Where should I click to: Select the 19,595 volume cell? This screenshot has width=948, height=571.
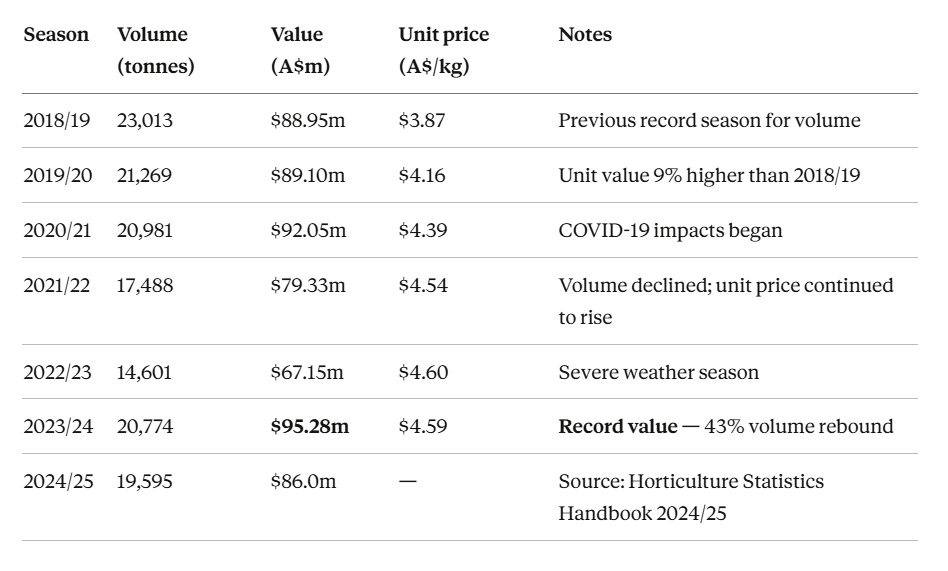pos(145,482)
